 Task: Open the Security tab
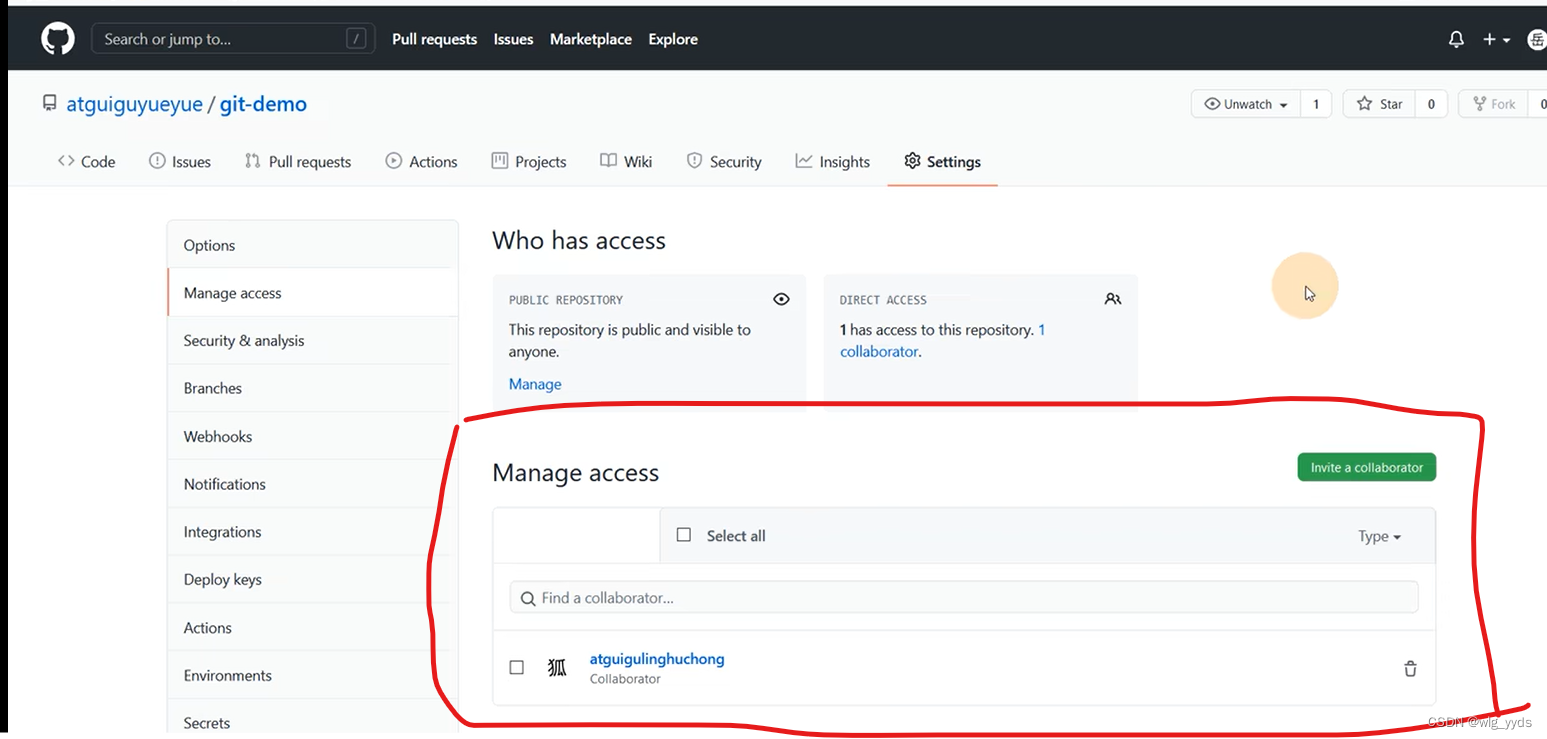tap(724, 161)
